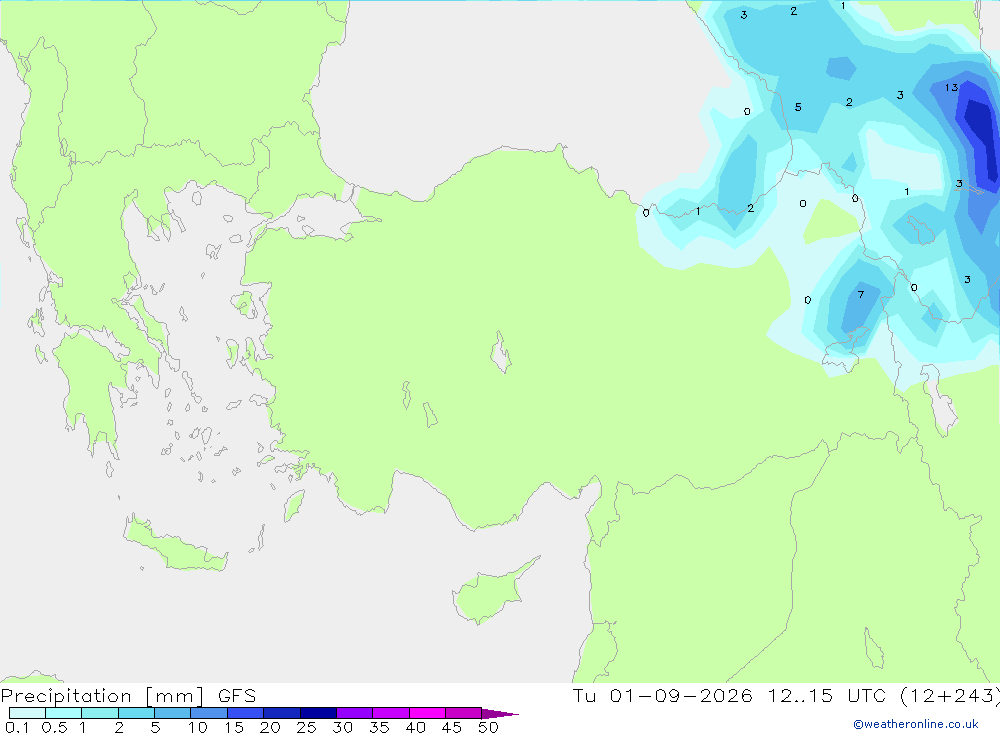Image resolution: width=1000 pixels, height=733 pixels.
Task: Click the legend label "25"
Action: coord(307,727)
